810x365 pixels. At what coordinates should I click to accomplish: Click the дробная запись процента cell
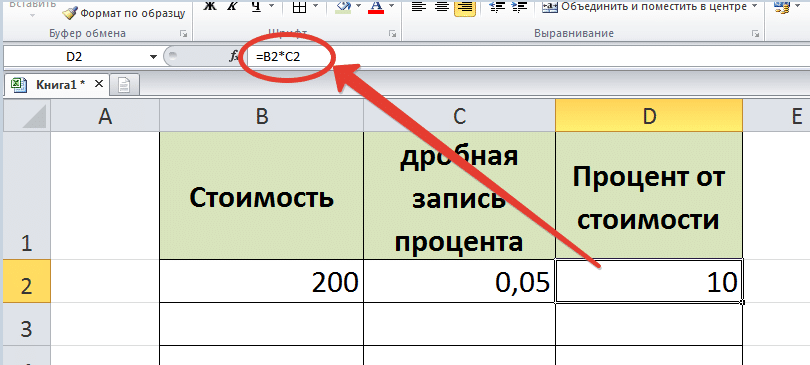460,196
